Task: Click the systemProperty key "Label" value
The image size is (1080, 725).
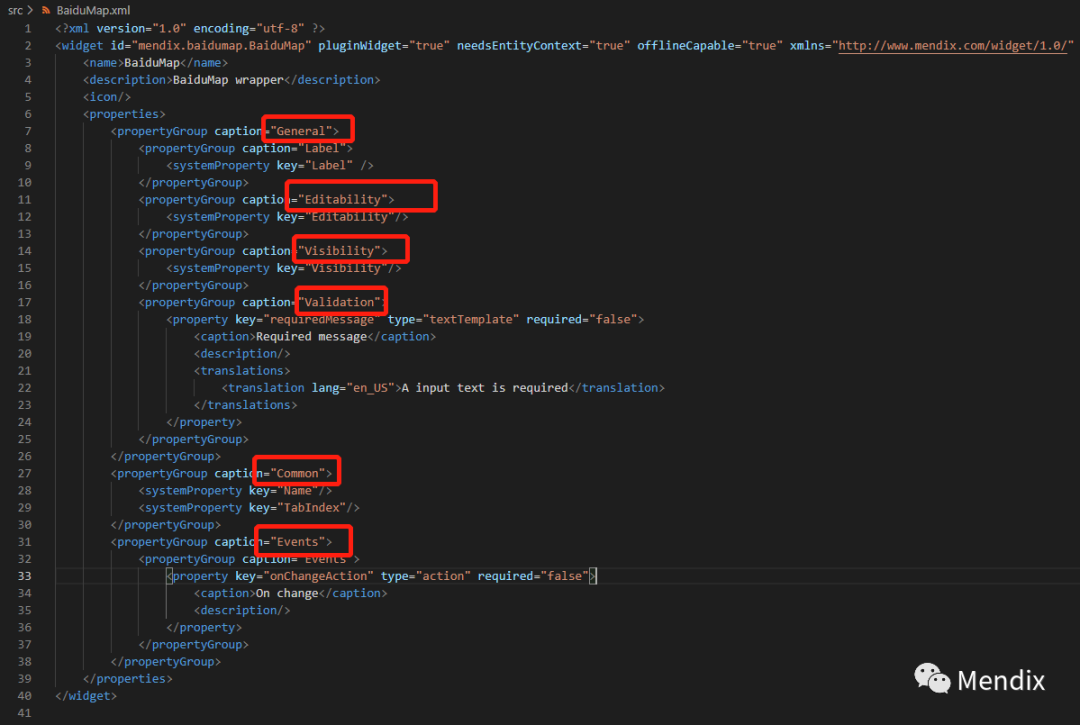Action: [329, 165]
